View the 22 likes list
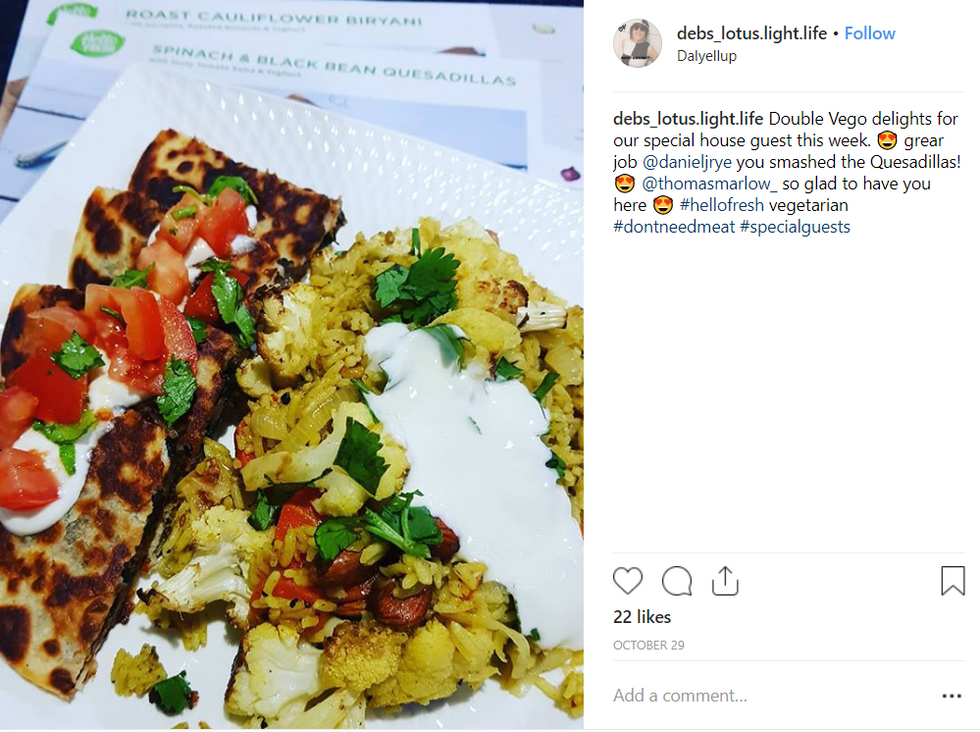 642,617
